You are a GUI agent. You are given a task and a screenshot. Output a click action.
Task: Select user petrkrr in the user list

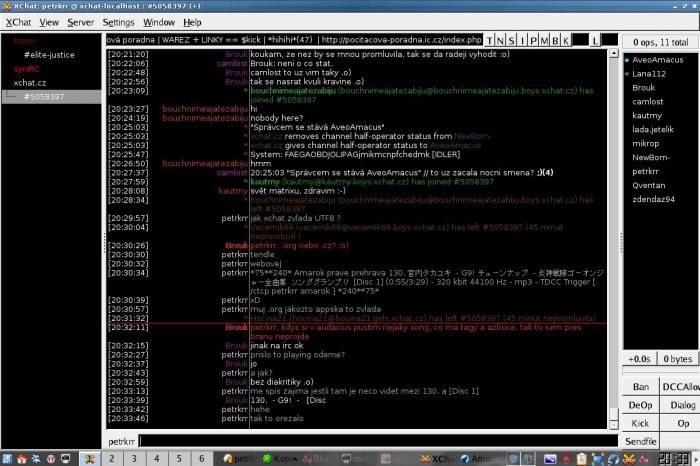[x=646, y=171]
